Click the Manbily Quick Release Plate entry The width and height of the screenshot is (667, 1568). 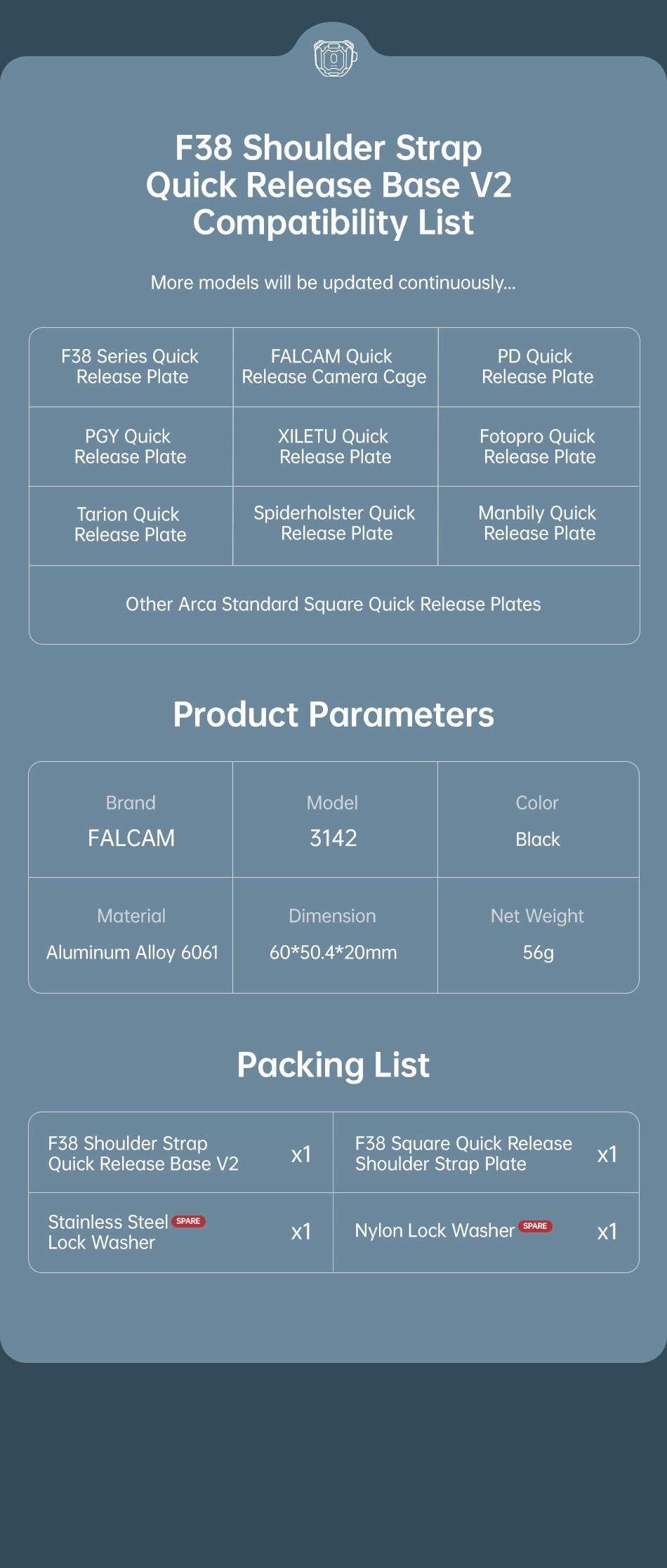click(539, 523)
